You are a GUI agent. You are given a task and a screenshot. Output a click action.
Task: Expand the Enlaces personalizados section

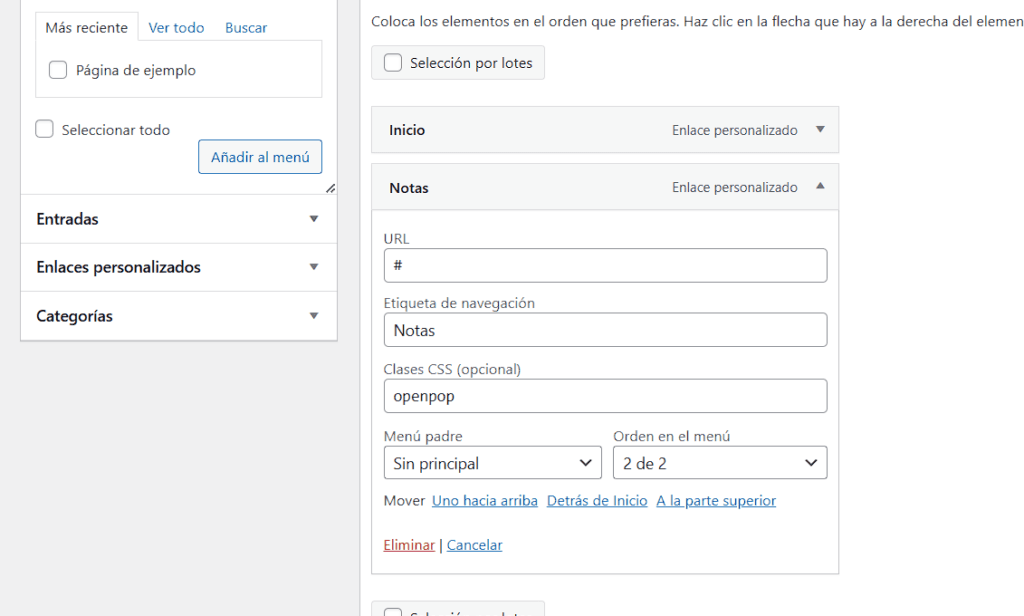(313, 267)
